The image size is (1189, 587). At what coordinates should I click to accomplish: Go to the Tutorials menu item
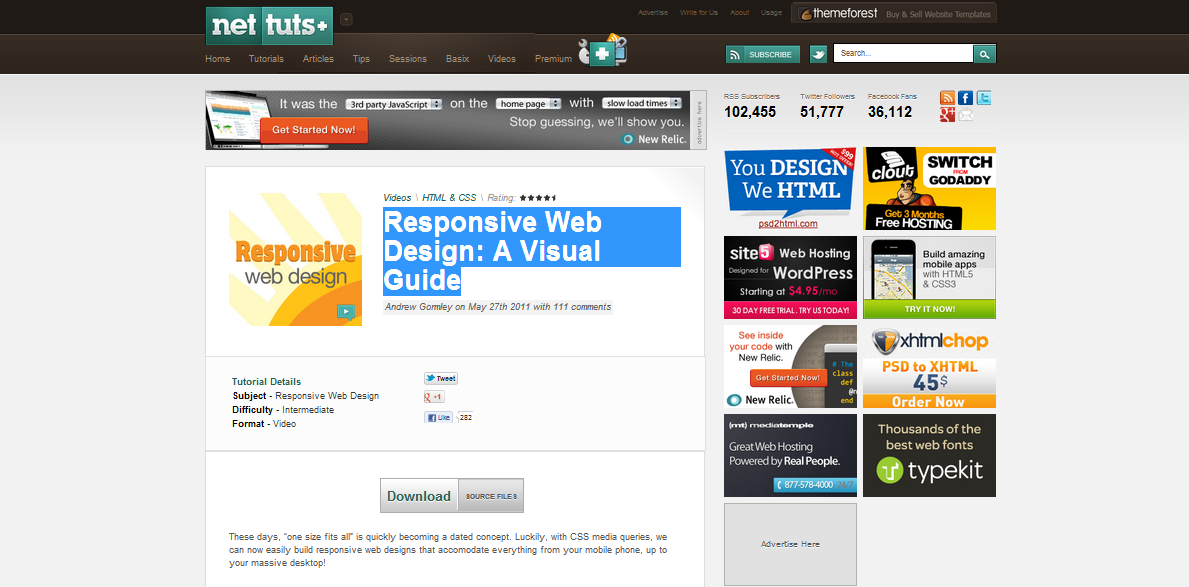266,59
